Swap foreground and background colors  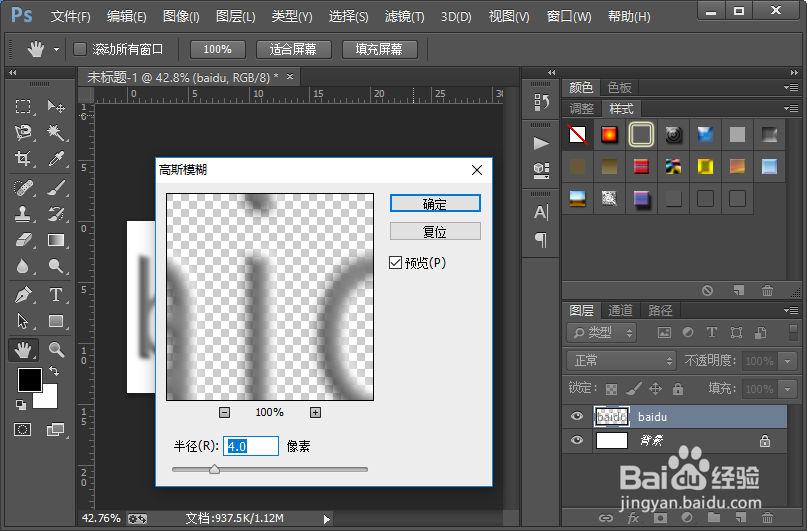pos(54,370)
